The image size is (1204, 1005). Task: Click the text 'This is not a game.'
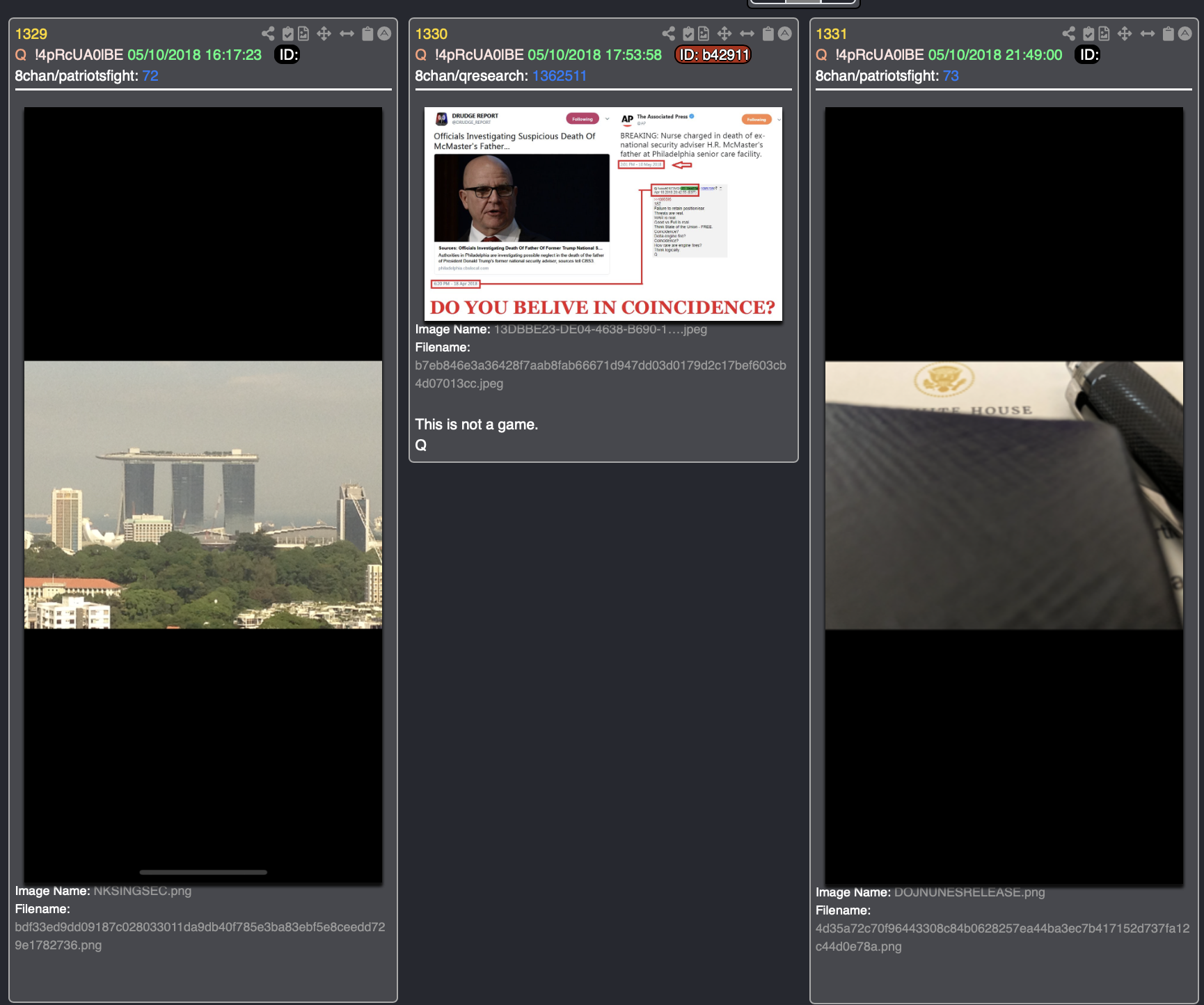477,425
